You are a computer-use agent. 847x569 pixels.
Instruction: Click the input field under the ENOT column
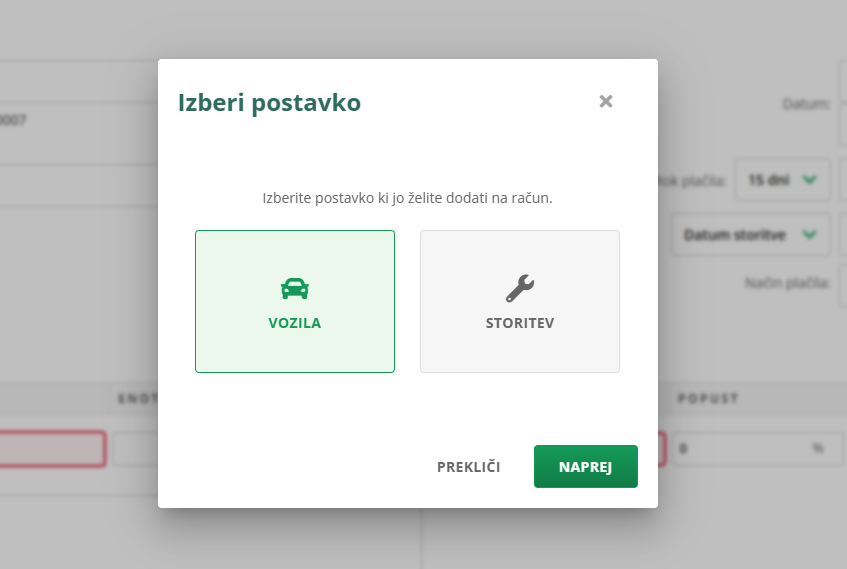pyautogui.click(x=136, y=448)
